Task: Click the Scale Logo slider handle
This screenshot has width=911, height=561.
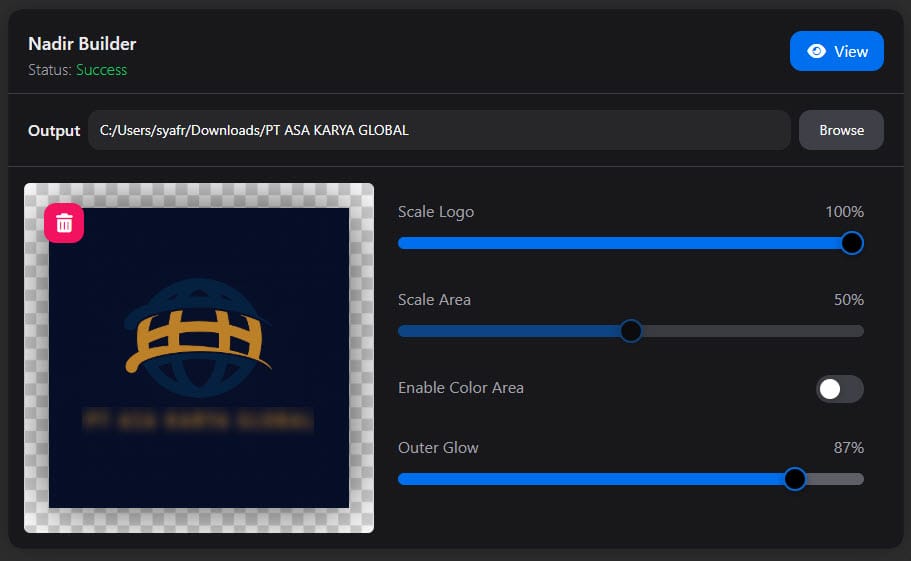Action: (852, 243)
